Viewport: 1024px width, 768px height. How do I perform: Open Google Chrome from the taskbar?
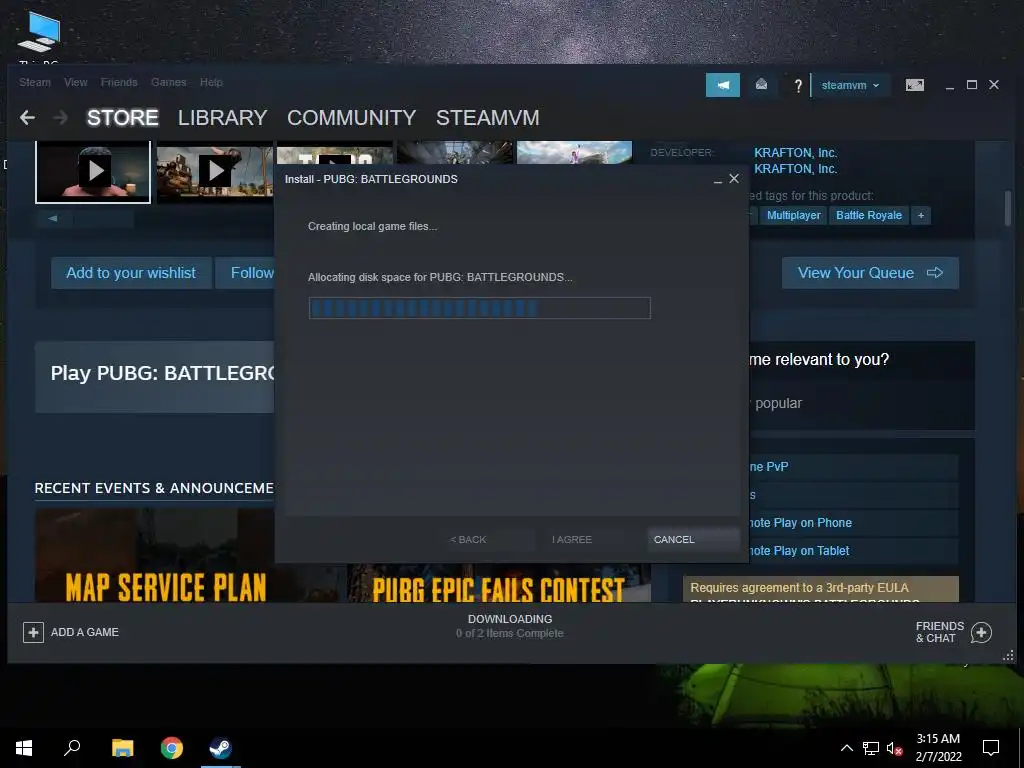(172, 748)
